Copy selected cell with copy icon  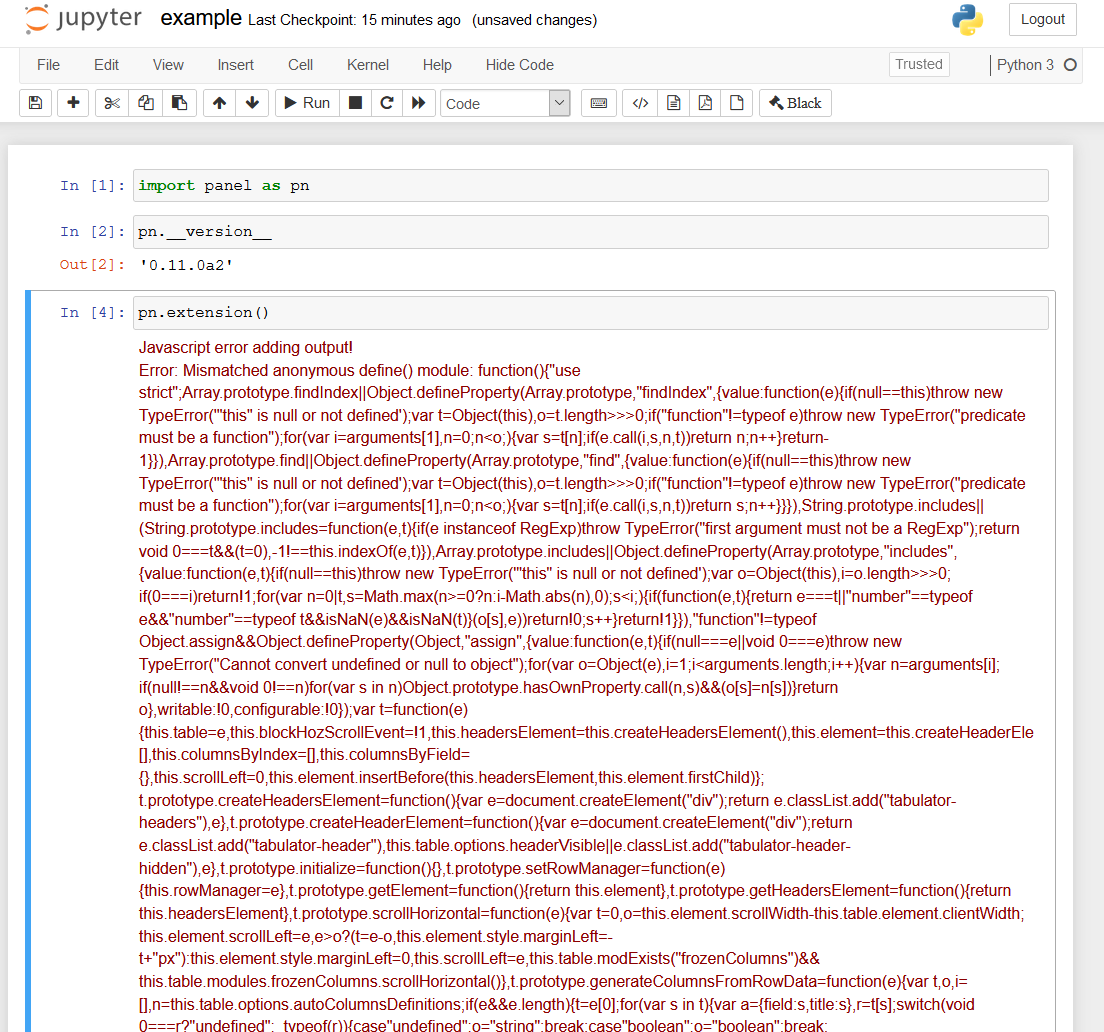pyautogui.click(x=145, y=103)
